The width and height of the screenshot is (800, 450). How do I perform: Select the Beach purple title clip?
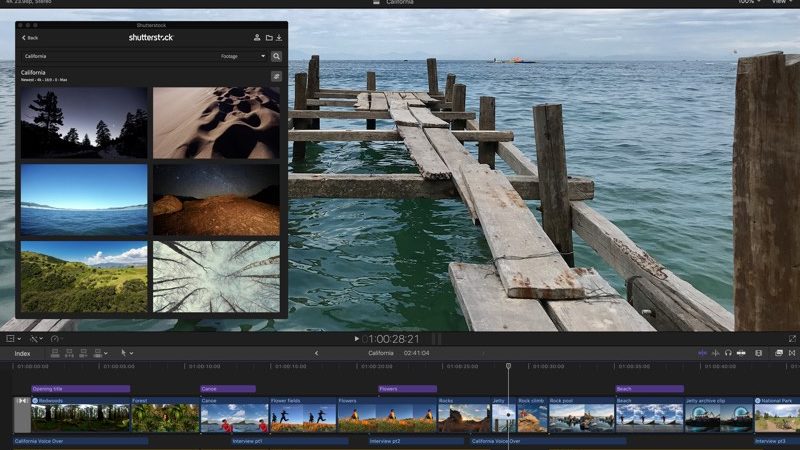point(649,389)
